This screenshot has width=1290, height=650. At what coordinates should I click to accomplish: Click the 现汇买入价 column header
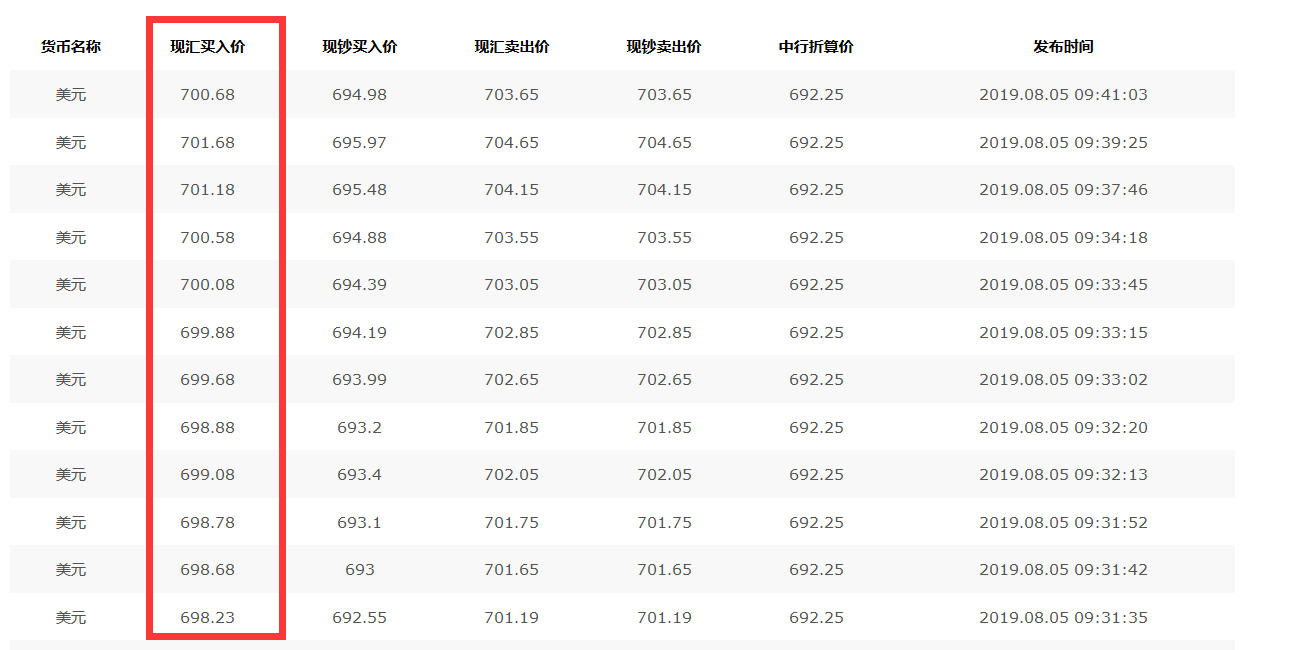click(x=207, y=47)
